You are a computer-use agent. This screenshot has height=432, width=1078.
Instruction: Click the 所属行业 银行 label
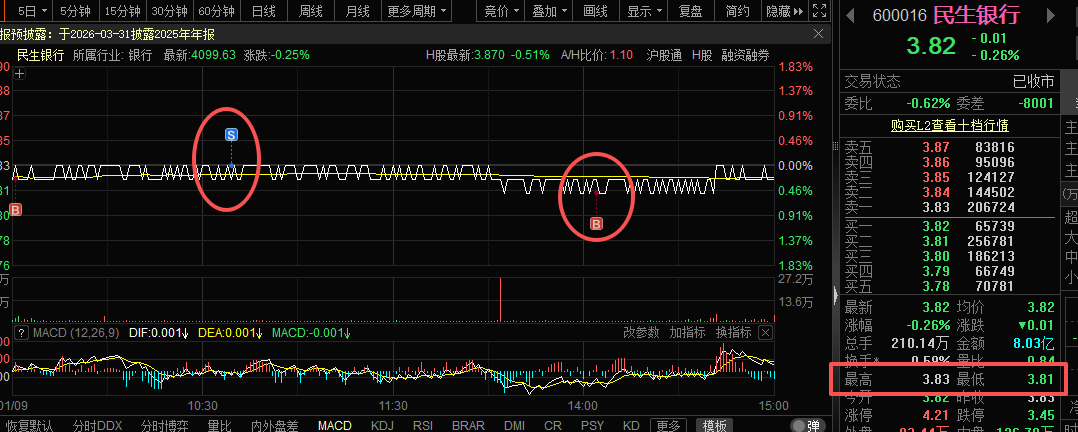[x=113, y=55]
